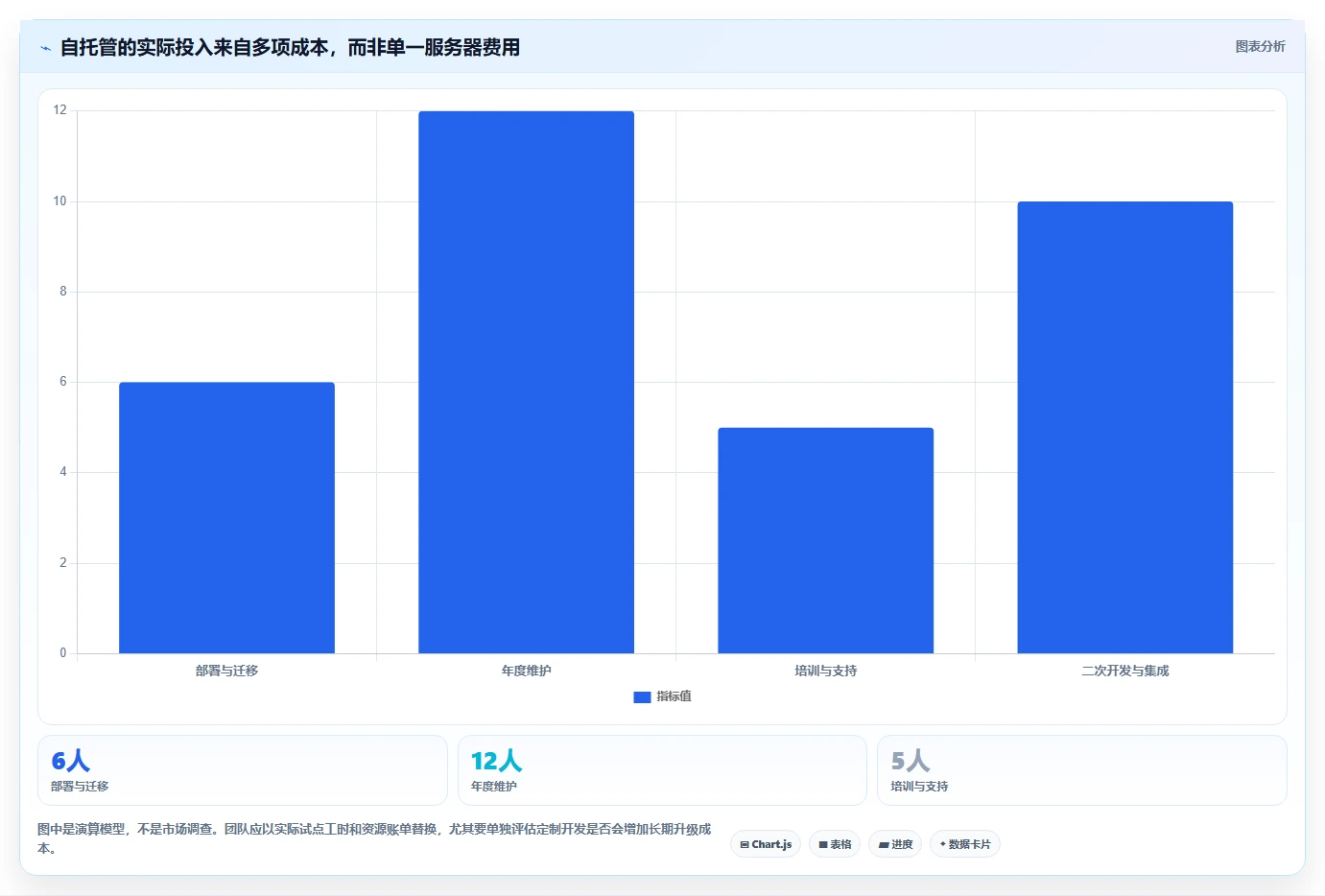Click the 表格 tag
This screenshot has width=1325, height=896.
tap(835, 844)
